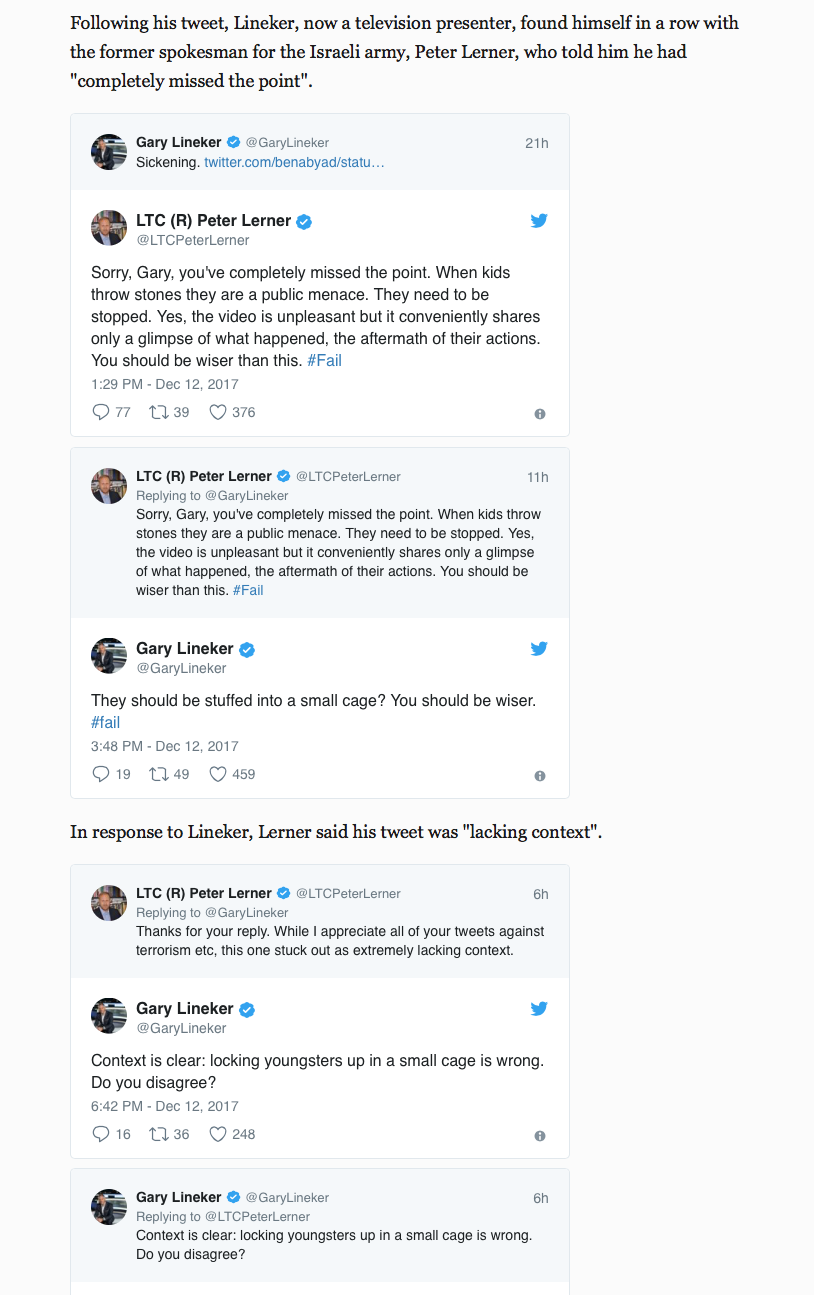Image resolution: width=814 pixels, height=1295 pixels.
Task: Click the reply icon on the 1:29 PM tweet
Action: (x=100, y=412)
